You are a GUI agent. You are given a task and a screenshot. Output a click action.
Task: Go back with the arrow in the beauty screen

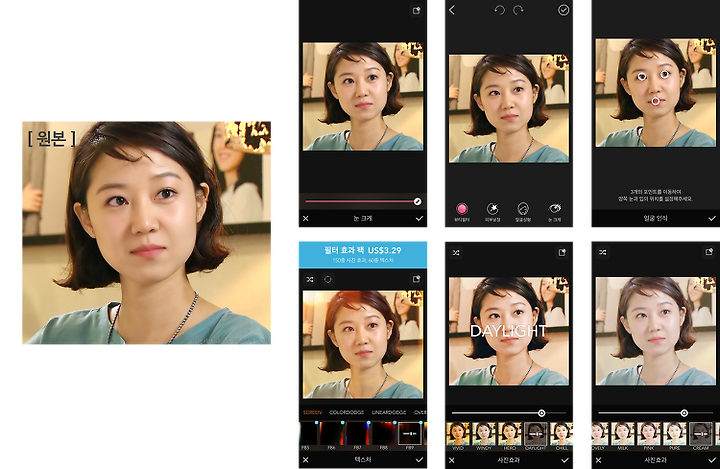[x=452, y=10]
